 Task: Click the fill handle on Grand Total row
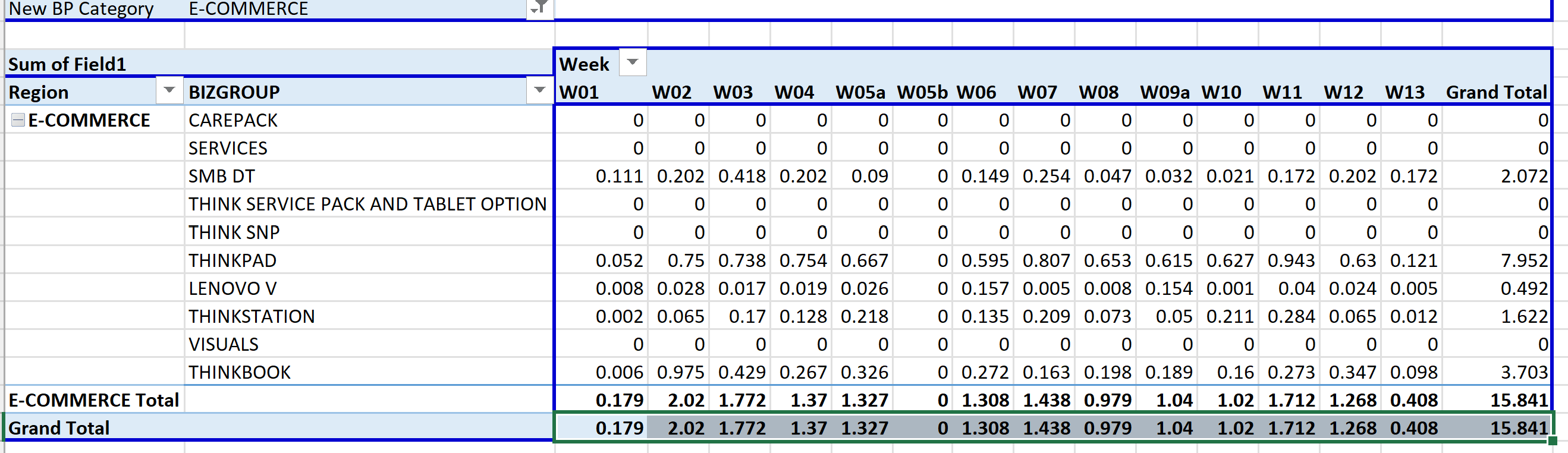[x=1551, y=440]
